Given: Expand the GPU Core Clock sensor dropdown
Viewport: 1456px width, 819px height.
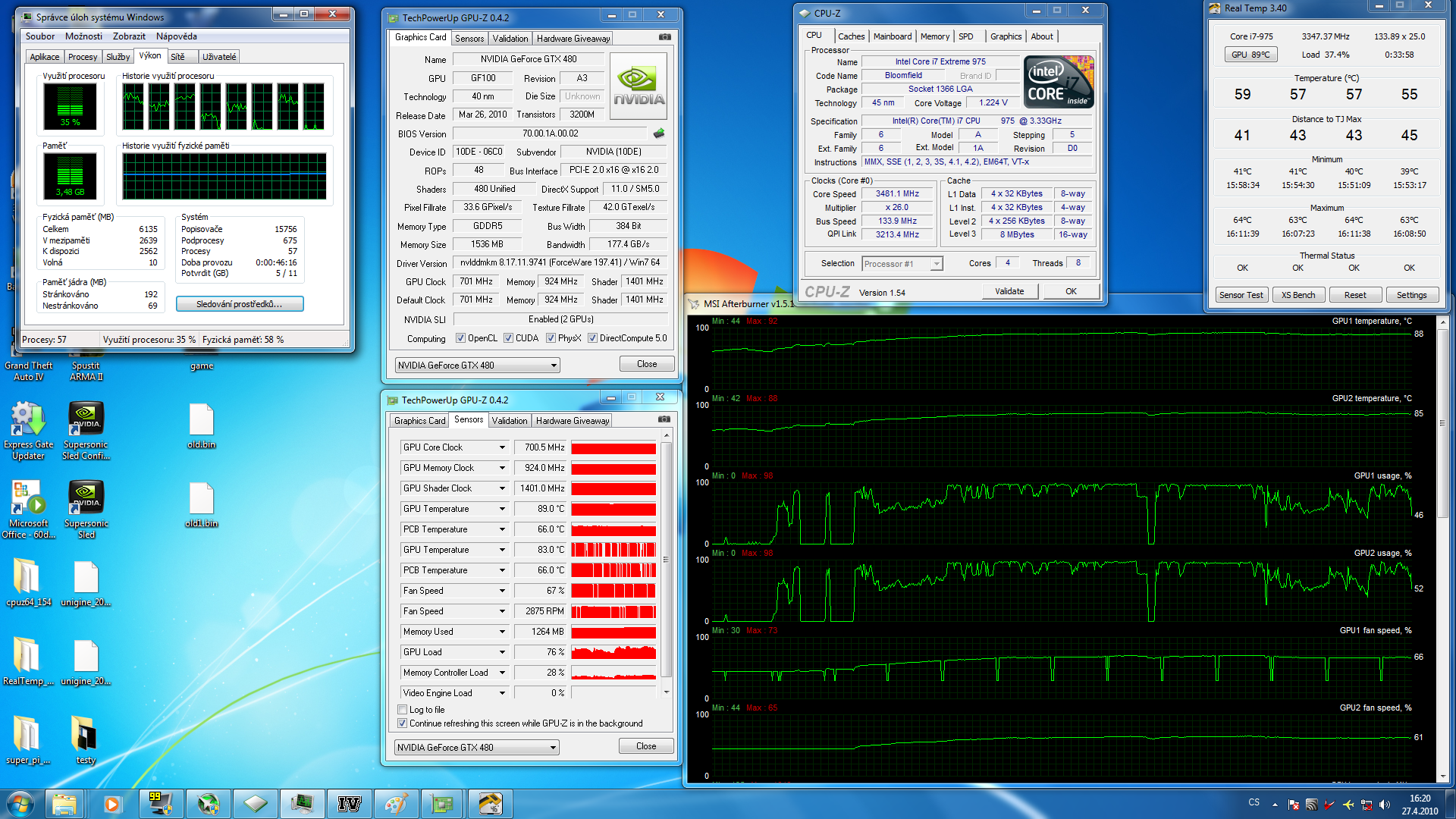Looking at the screenshot, I should [502, 447].
